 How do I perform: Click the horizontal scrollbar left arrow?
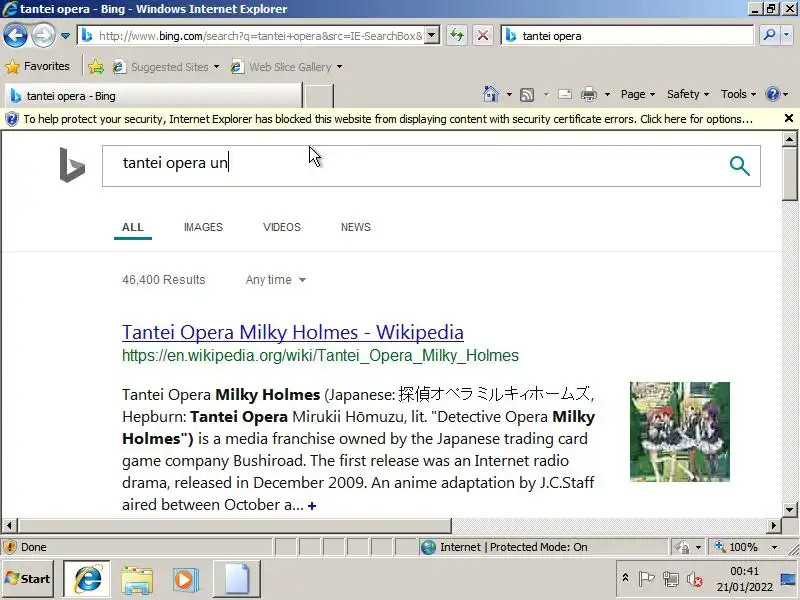[9, 525]
